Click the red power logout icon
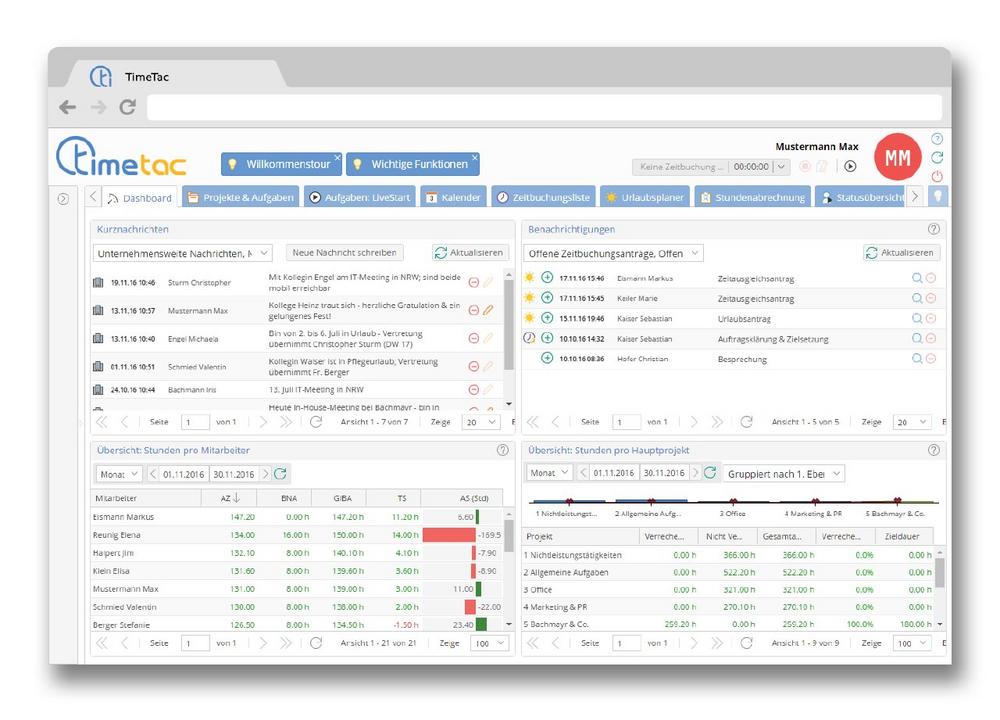Viewport: 1000px width, 720px height. pos(937,177)
